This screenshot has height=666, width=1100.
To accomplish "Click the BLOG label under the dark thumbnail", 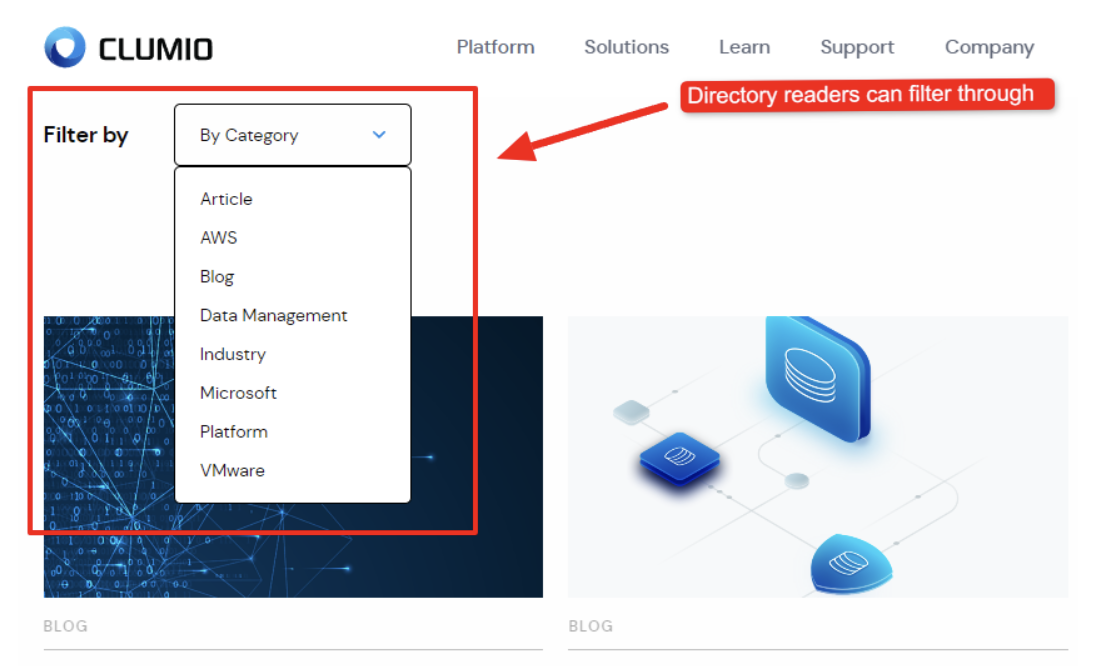I will (65, 626).
